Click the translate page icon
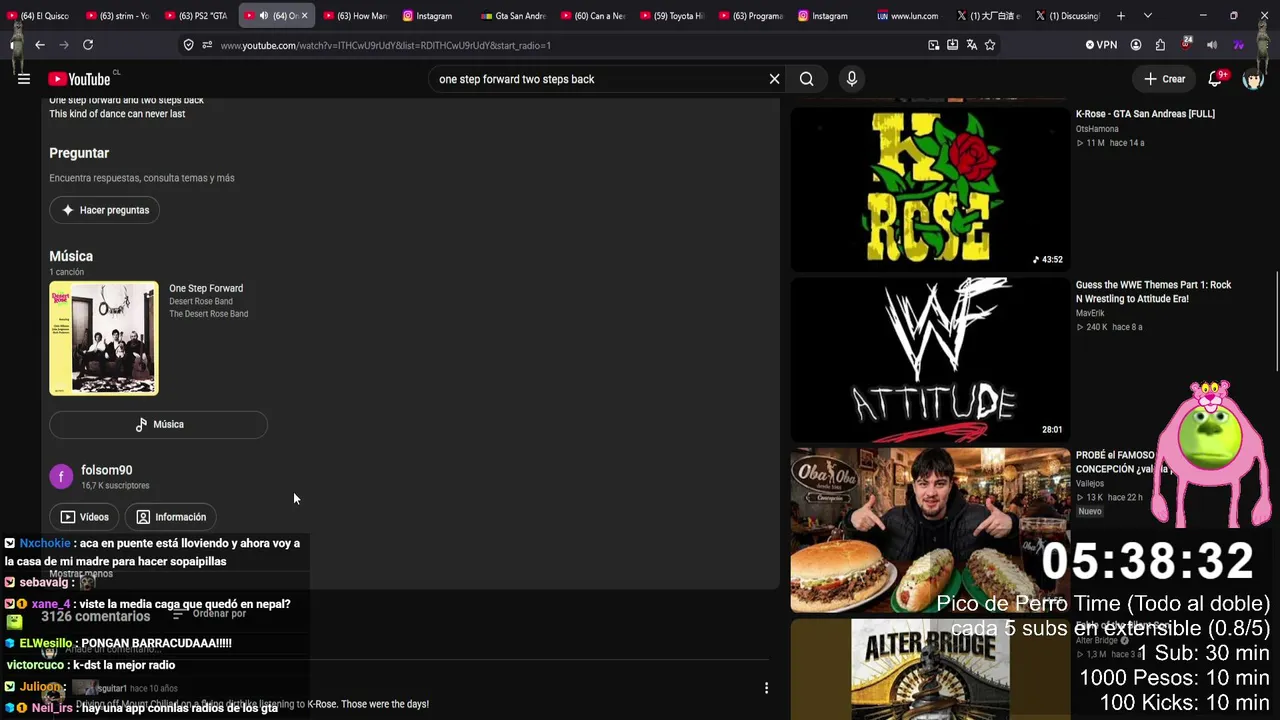1280x720 pixels. pyautogui.click(x=971, y=45)
